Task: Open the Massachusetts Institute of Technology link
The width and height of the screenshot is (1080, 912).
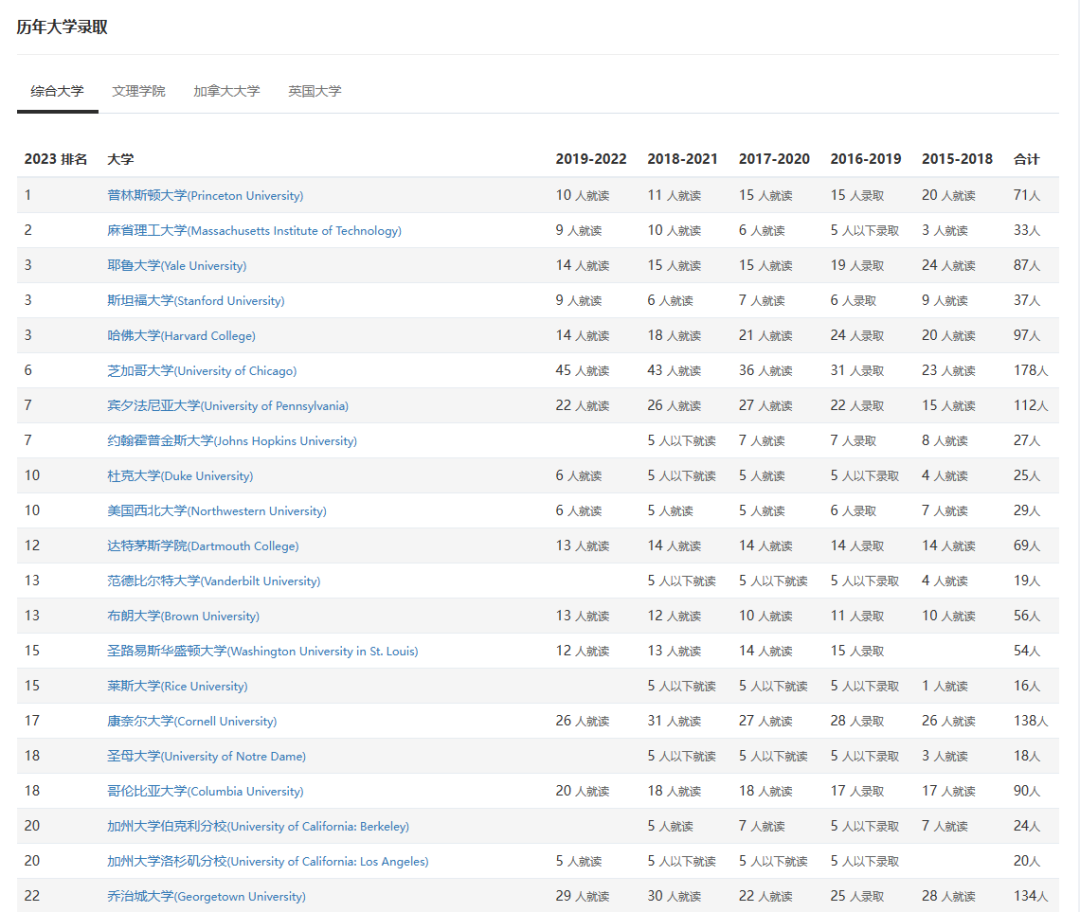Action: pos(254,231)
